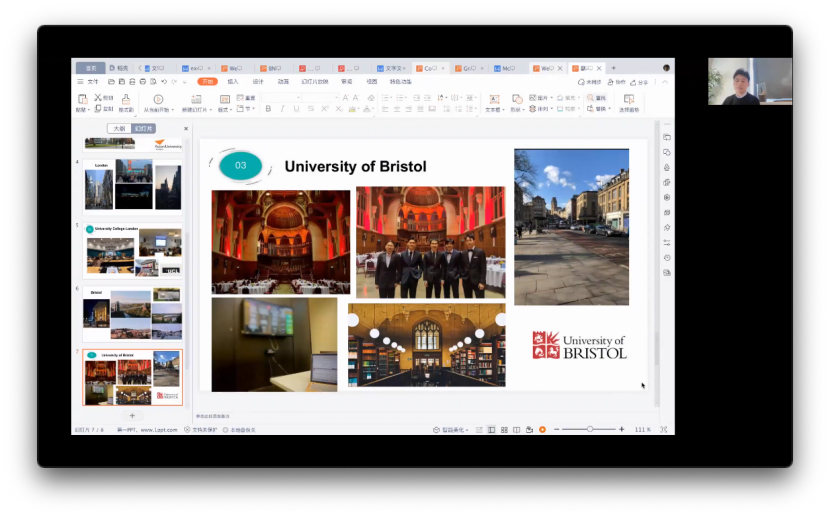Switch panel to Outline view

tap(120, 128)
